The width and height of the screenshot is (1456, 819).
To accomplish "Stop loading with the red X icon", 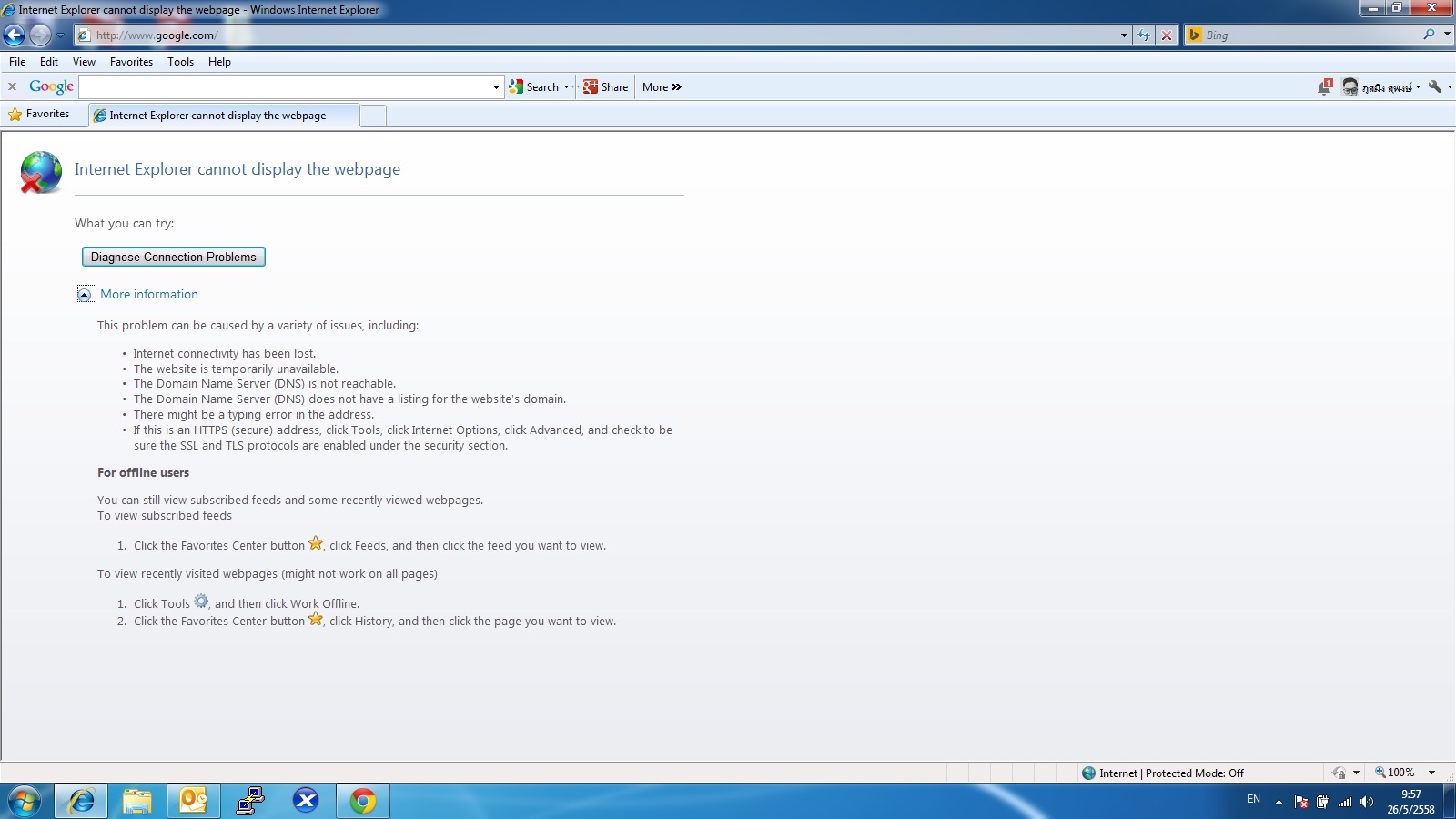I will [x=1167, y=35].
